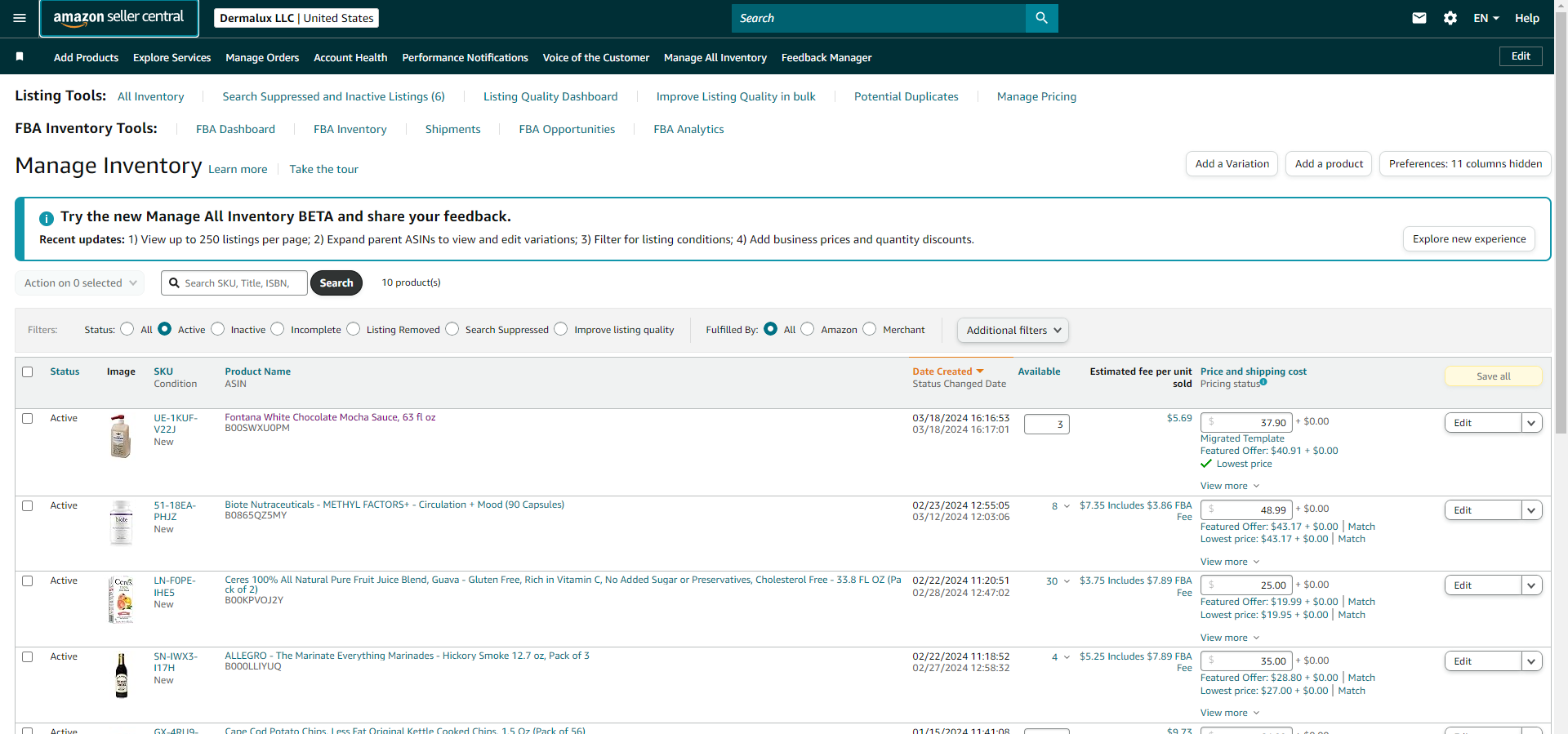The image size is (1568, 734).
Task: Click the header Search input field
Action: pos(878,18)
